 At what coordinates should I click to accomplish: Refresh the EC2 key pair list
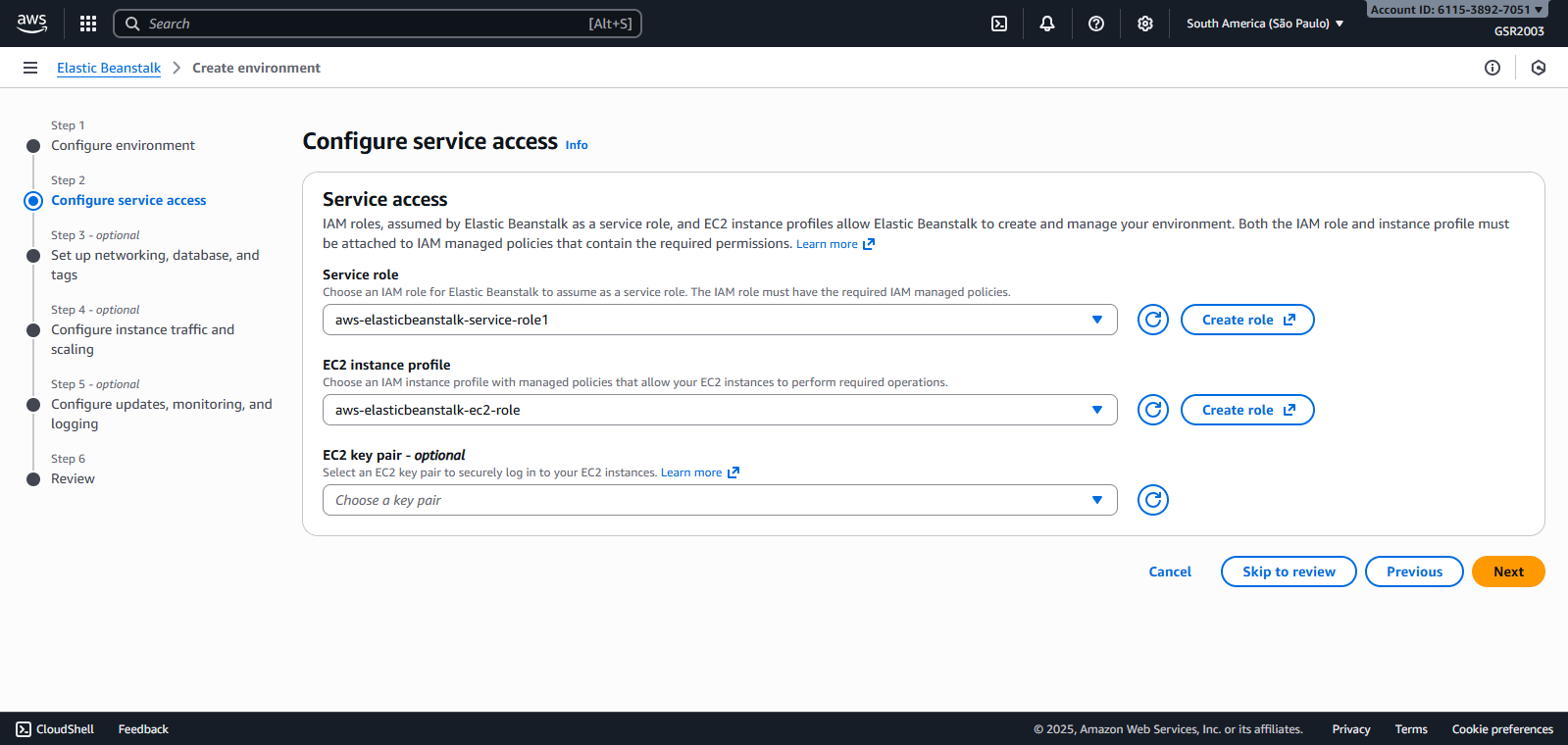[x=1153, y=500]
